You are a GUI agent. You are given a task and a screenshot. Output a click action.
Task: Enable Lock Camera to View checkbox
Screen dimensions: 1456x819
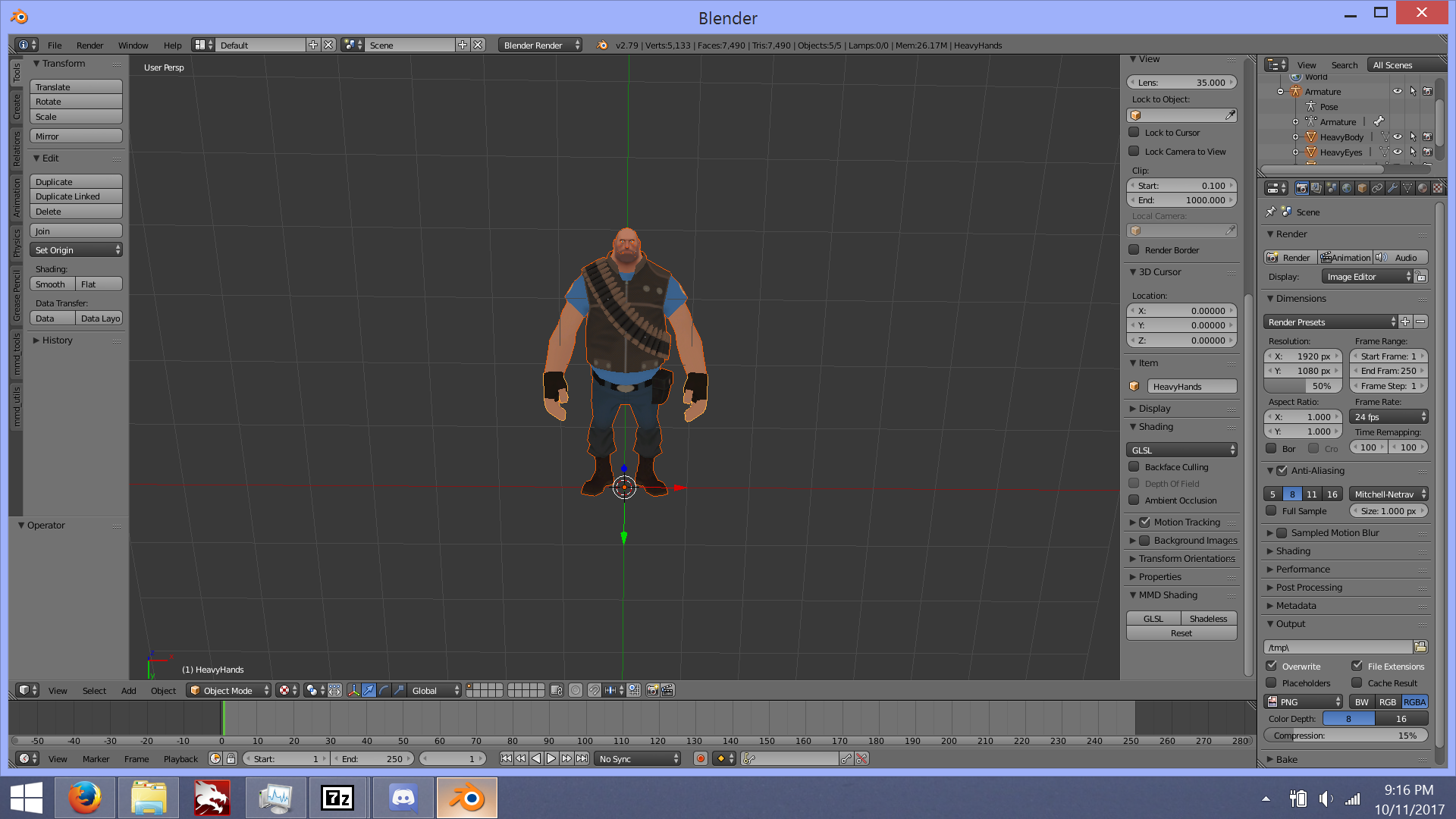click(1134, 151)
